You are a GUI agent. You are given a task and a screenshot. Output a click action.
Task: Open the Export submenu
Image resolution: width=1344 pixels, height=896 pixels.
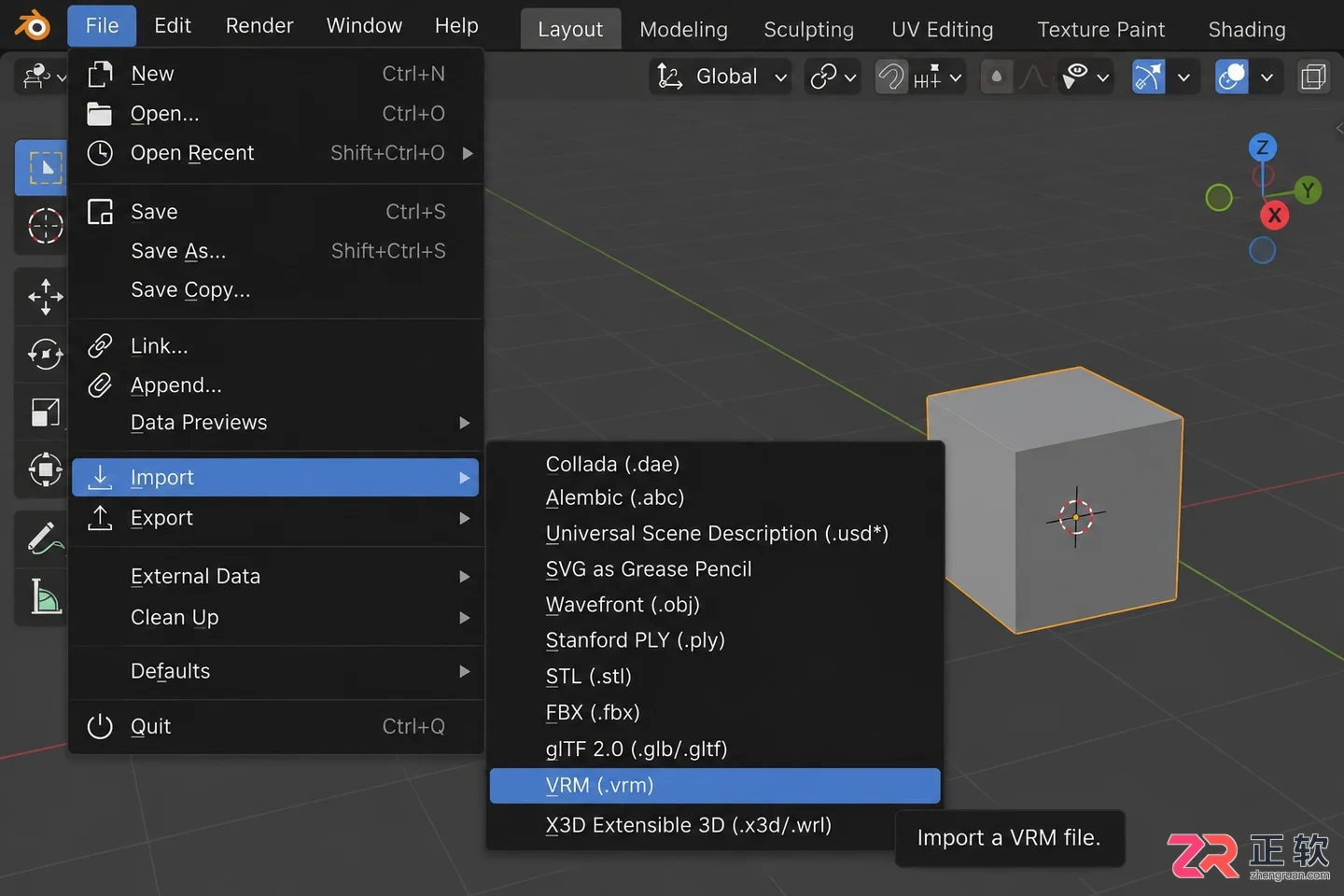[x=276, y=518]
